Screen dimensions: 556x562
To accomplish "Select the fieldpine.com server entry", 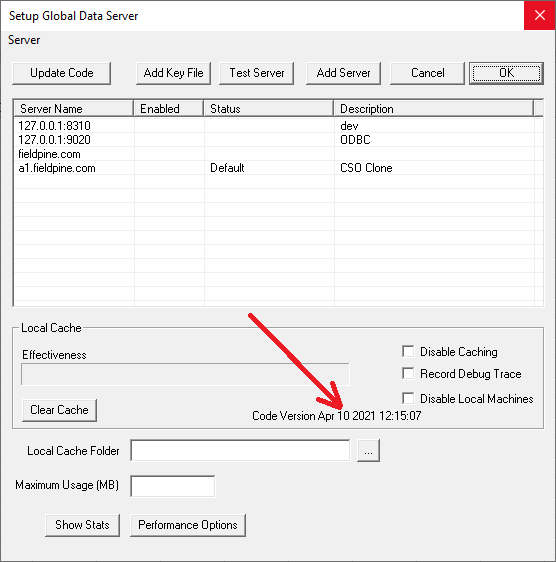I will coord(49,154).
